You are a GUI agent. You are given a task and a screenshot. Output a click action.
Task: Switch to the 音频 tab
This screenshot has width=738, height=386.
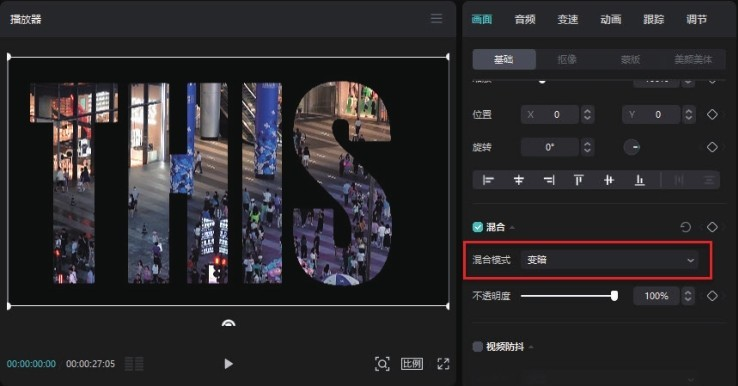[525, 19]
